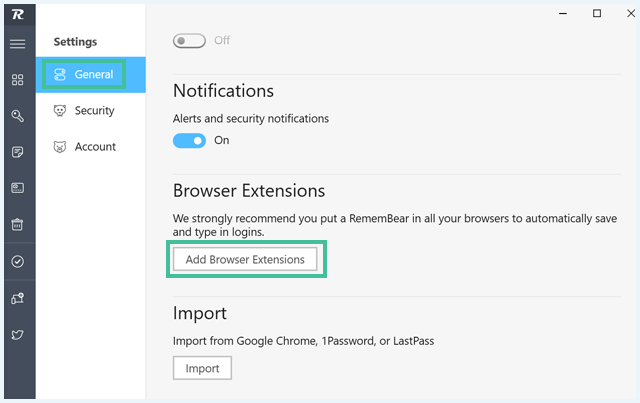Viewport: 640px width, 403px height.
Task: Open the logins key icon
Action: [x=18, y=116]
